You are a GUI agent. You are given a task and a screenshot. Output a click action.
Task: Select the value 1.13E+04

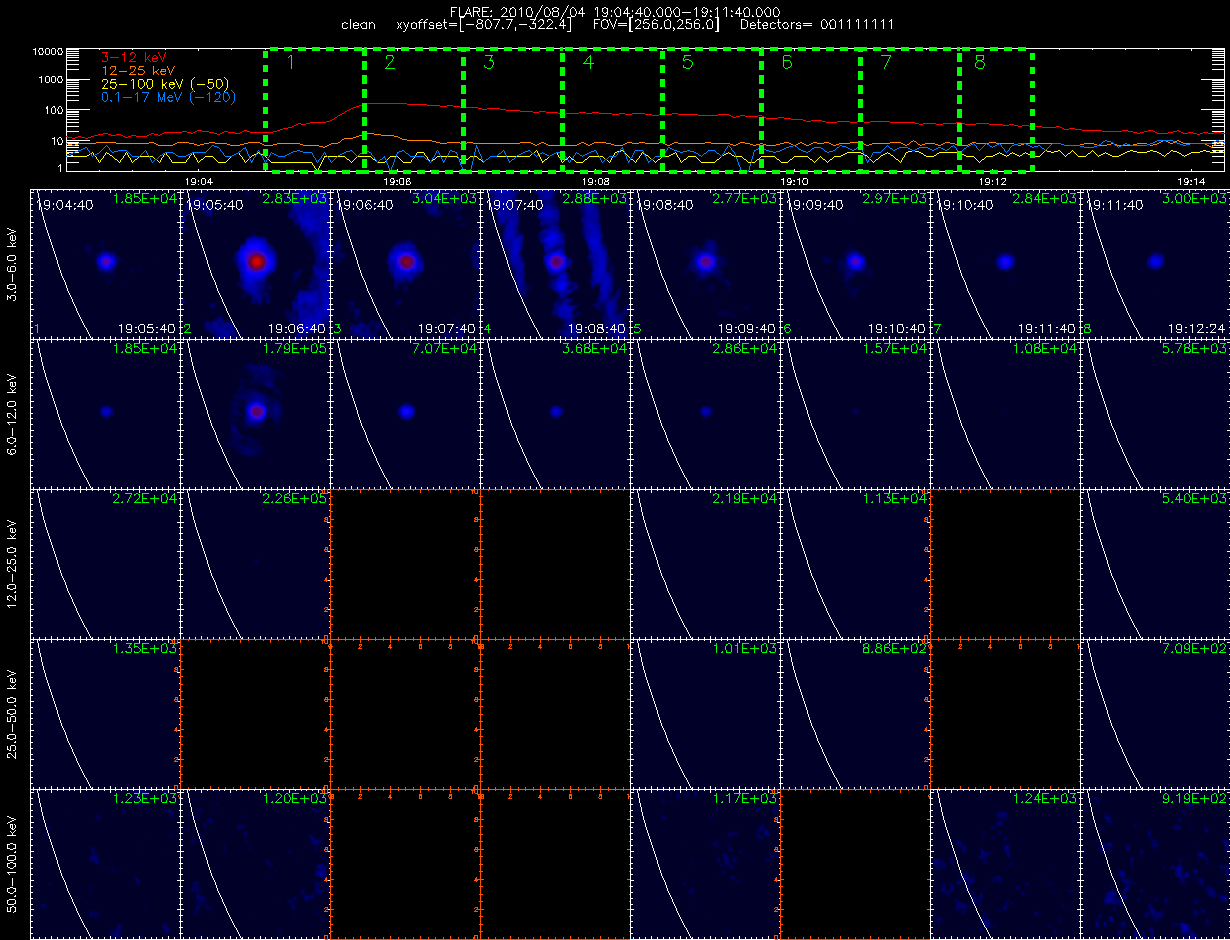(x=894, y=498)
